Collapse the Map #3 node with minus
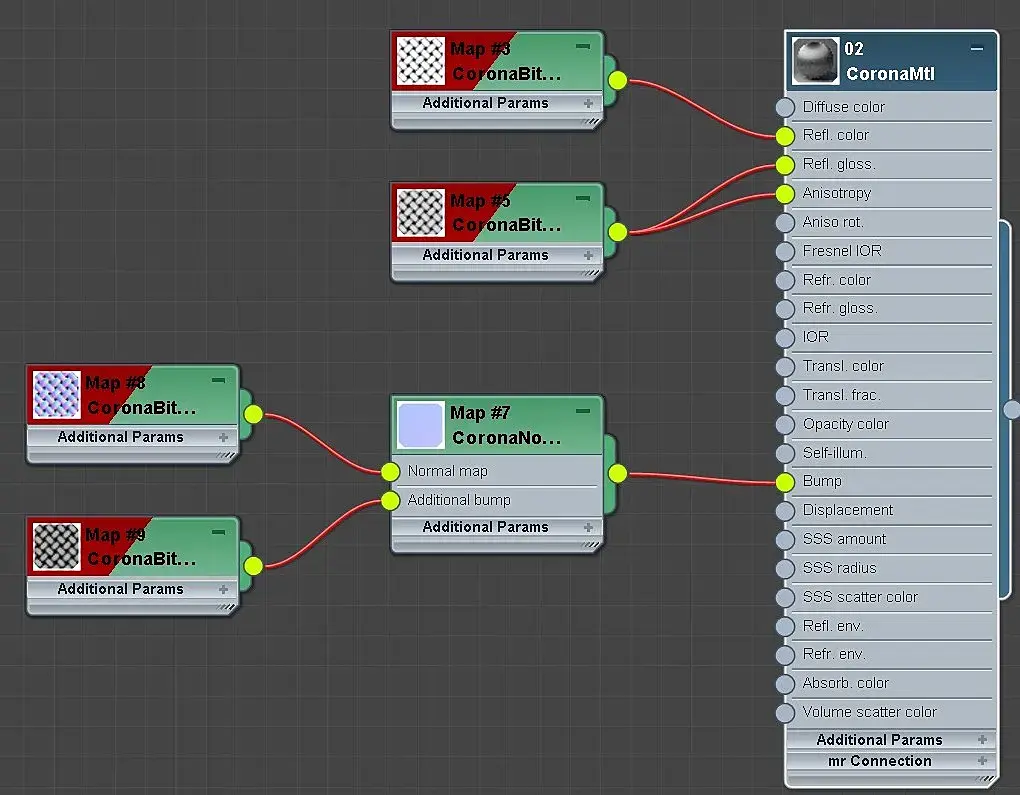Screen dimensions: 1020x795 (x=583, y=46)
